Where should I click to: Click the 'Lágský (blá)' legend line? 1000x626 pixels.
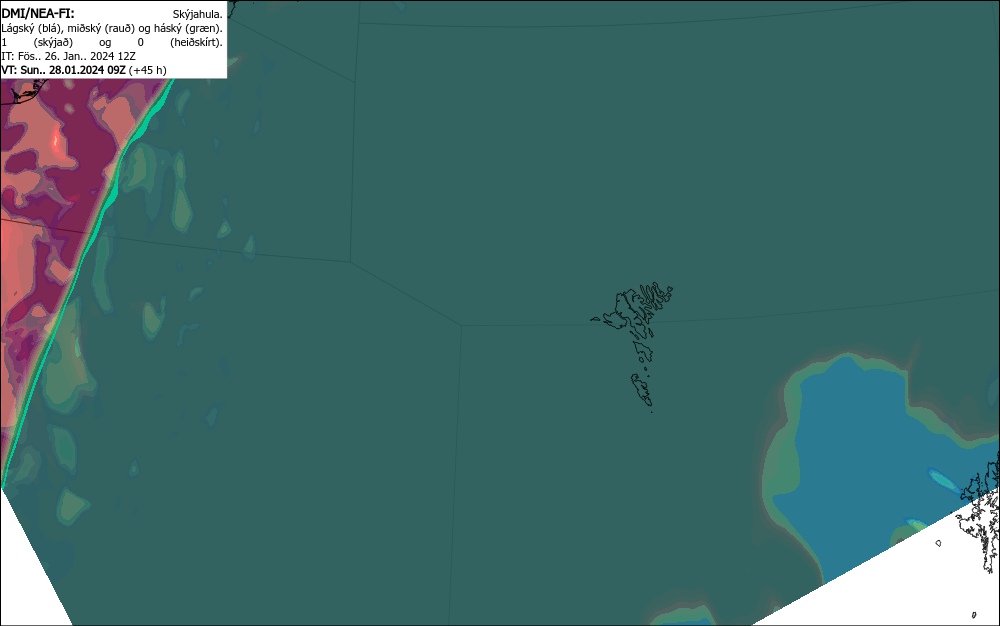coord(112,28)
